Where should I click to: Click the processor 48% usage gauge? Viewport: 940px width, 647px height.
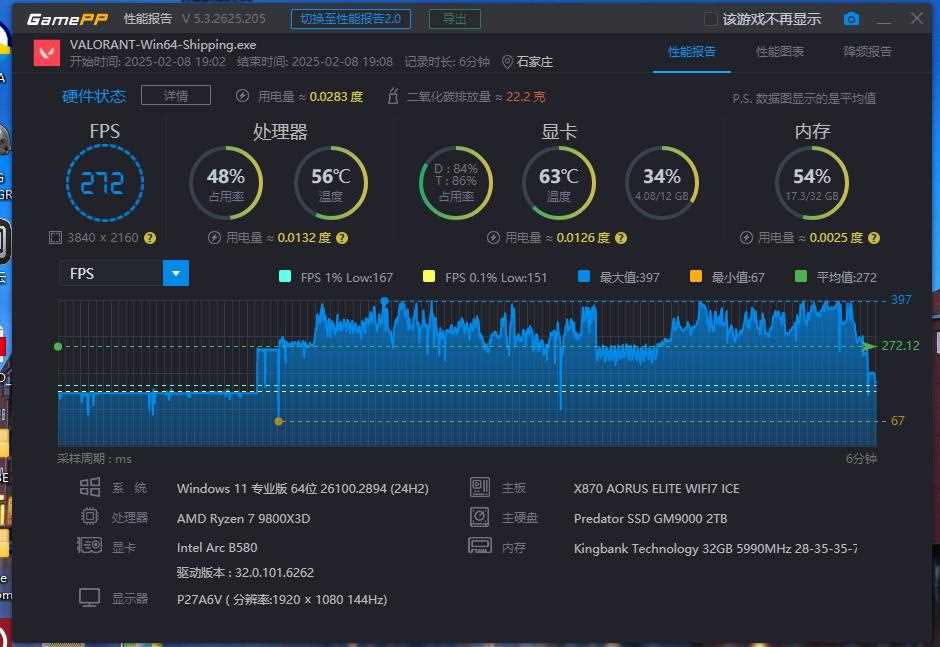point(226,183)
